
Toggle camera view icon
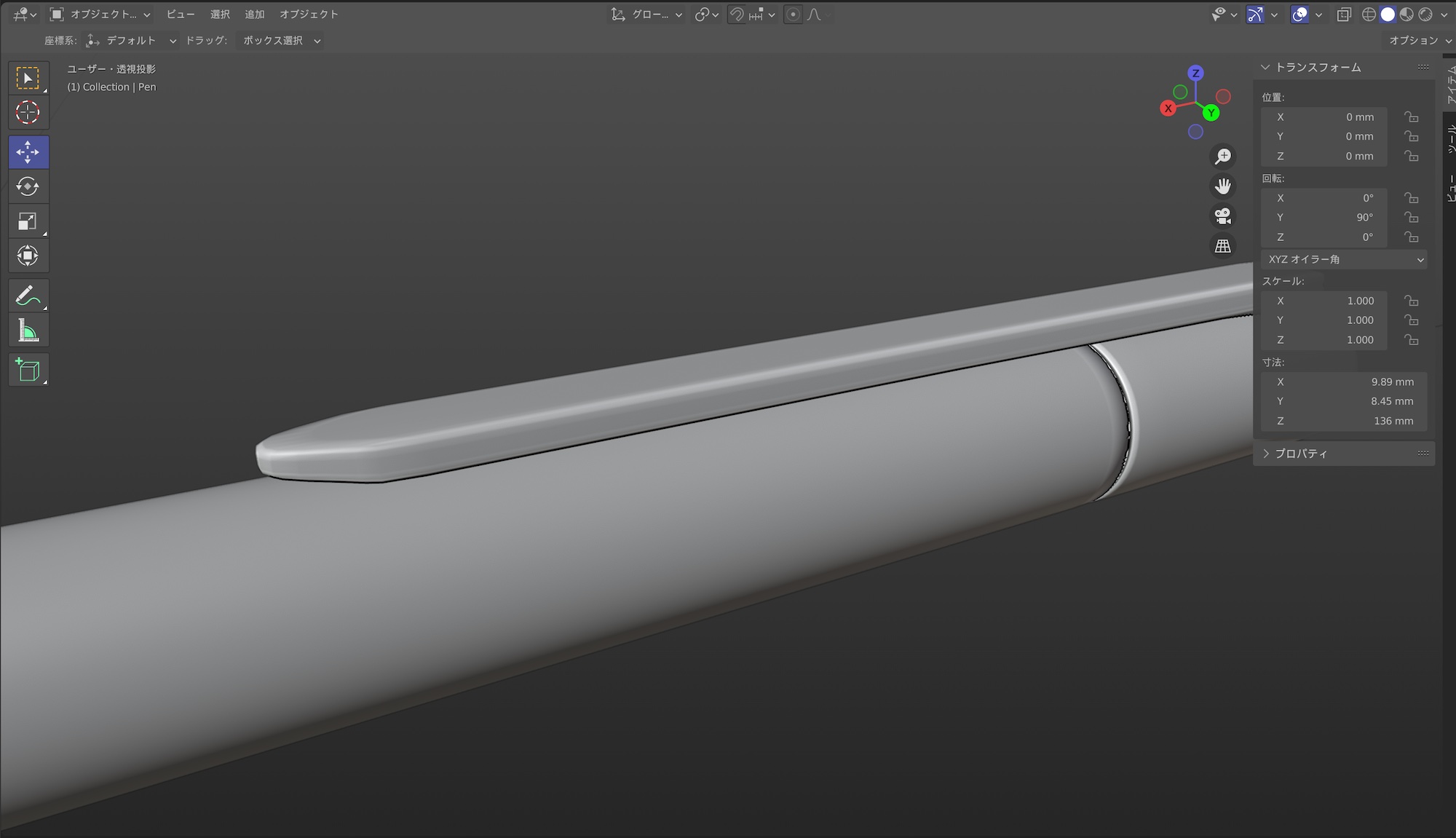click(x=1223, y=216)
